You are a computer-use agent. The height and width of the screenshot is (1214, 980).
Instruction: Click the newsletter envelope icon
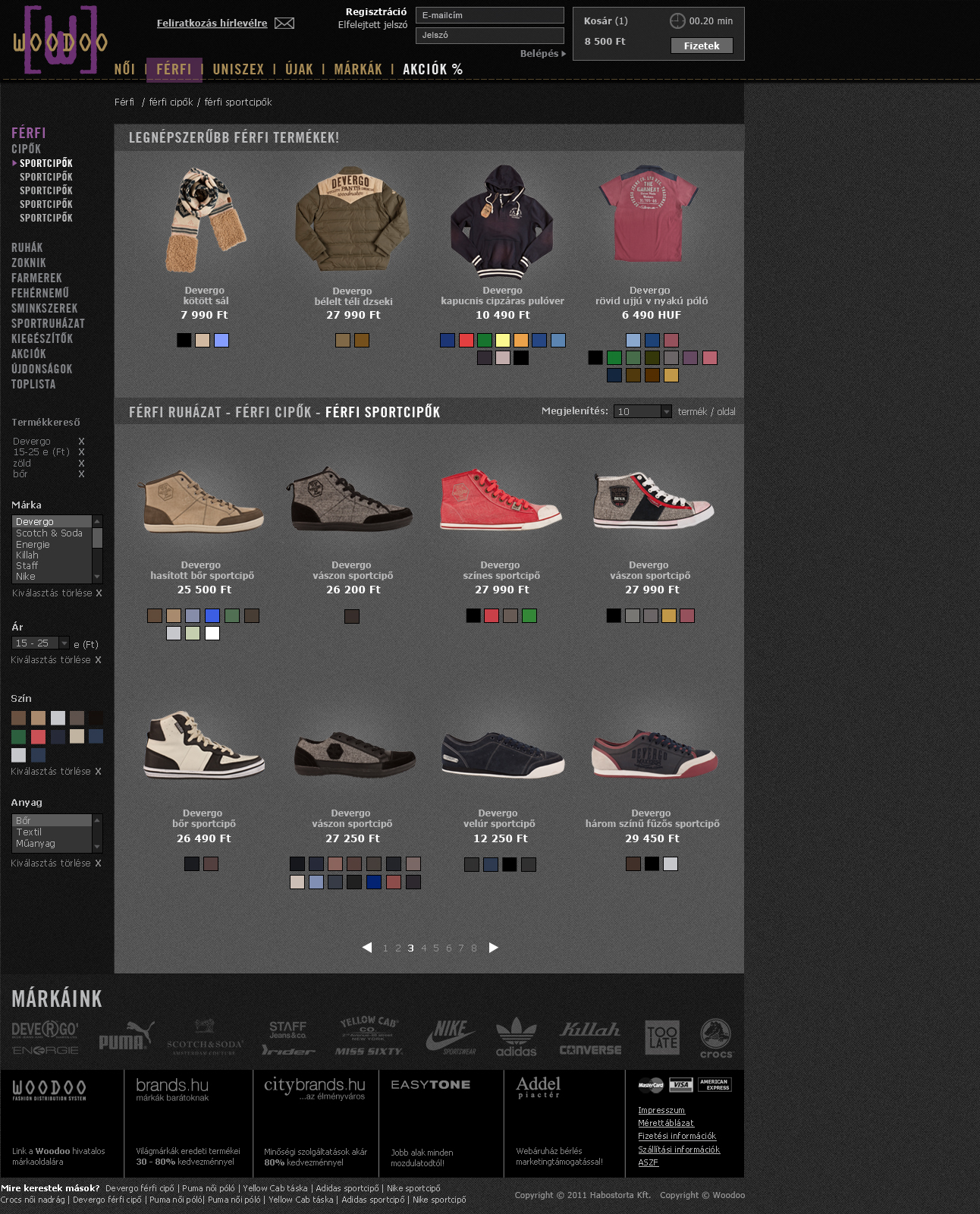284,24
